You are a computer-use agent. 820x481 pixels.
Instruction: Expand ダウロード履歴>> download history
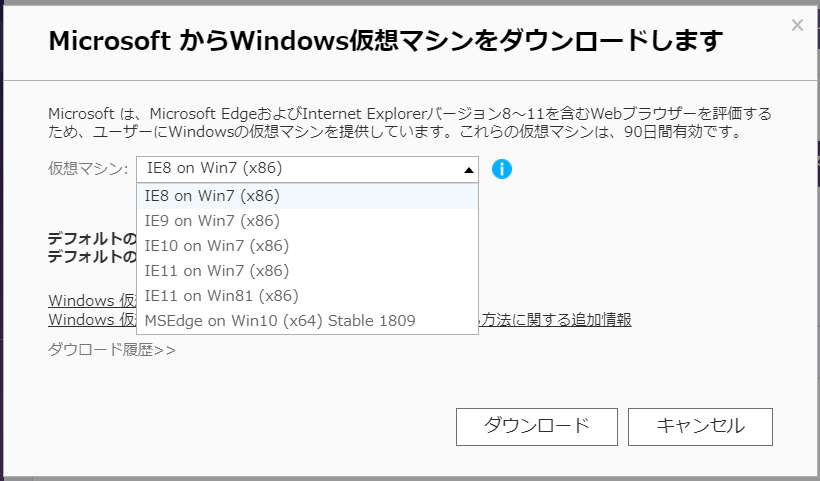click(x=111, y=349)
